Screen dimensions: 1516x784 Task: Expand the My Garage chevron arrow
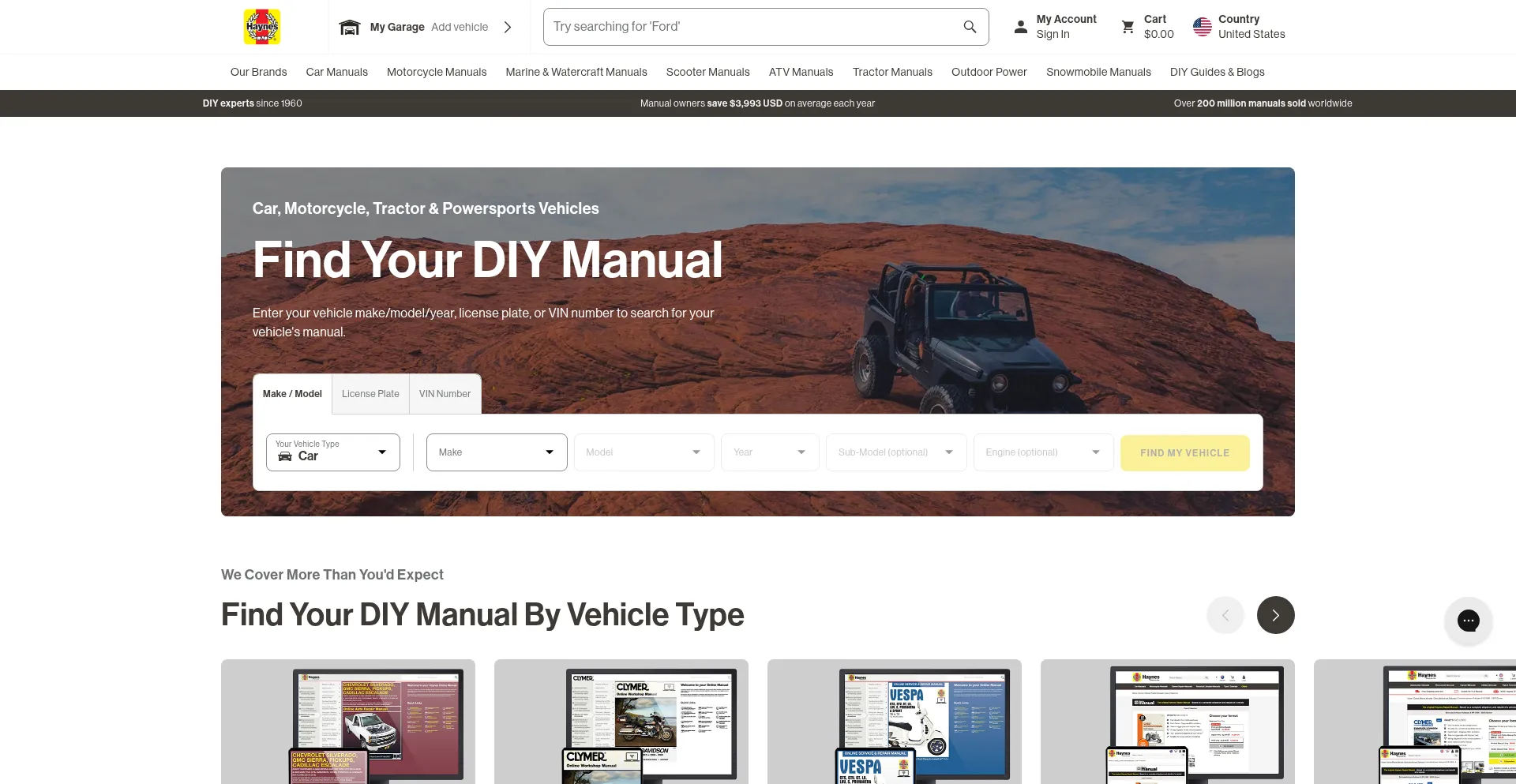coord(508,27)
